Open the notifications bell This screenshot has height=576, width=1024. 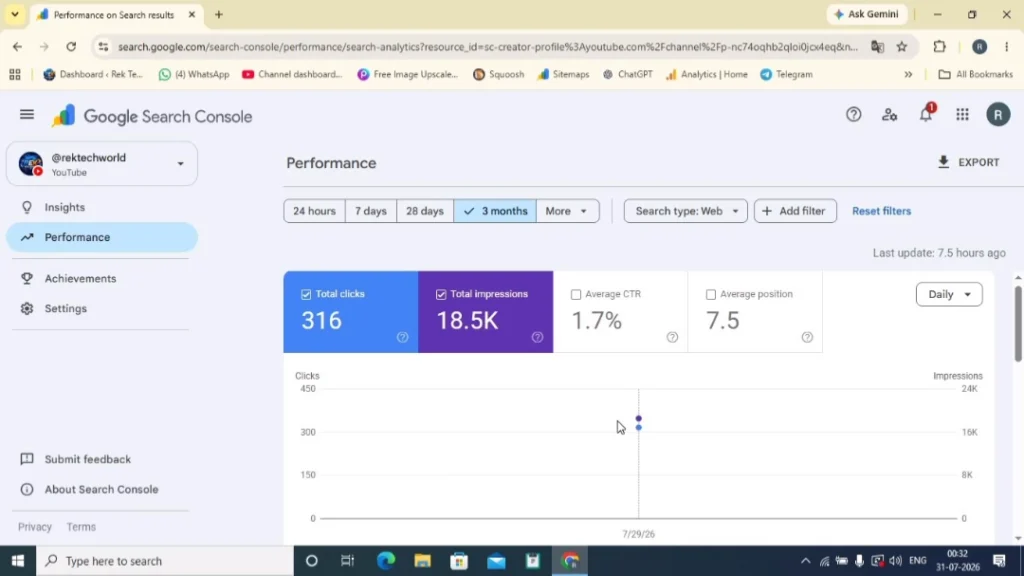(926, 115)
